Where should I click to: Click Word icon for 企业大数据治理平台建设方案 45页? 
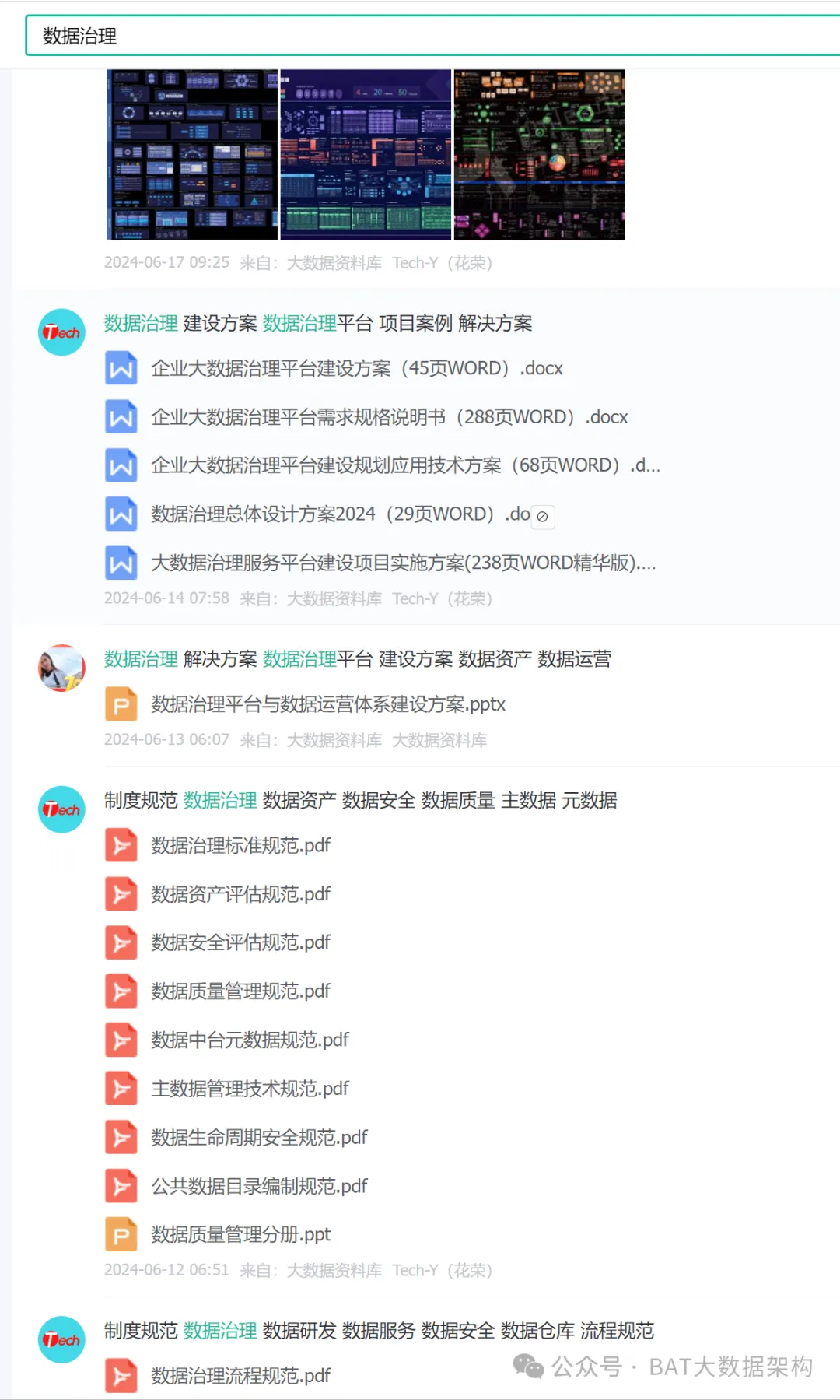pyautogui.click(x=121, y=368)
